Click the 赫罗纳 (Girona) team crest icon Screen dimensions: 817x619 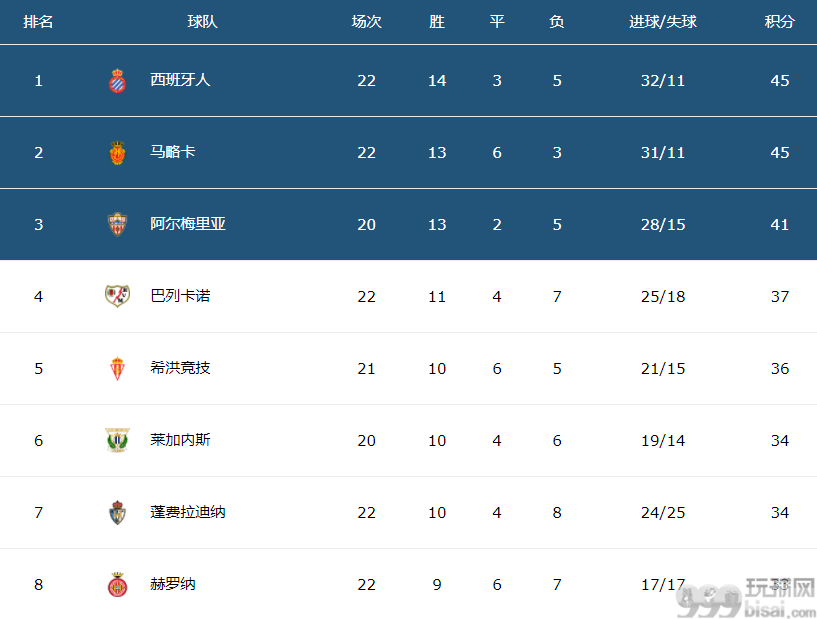tap(117, 584)
